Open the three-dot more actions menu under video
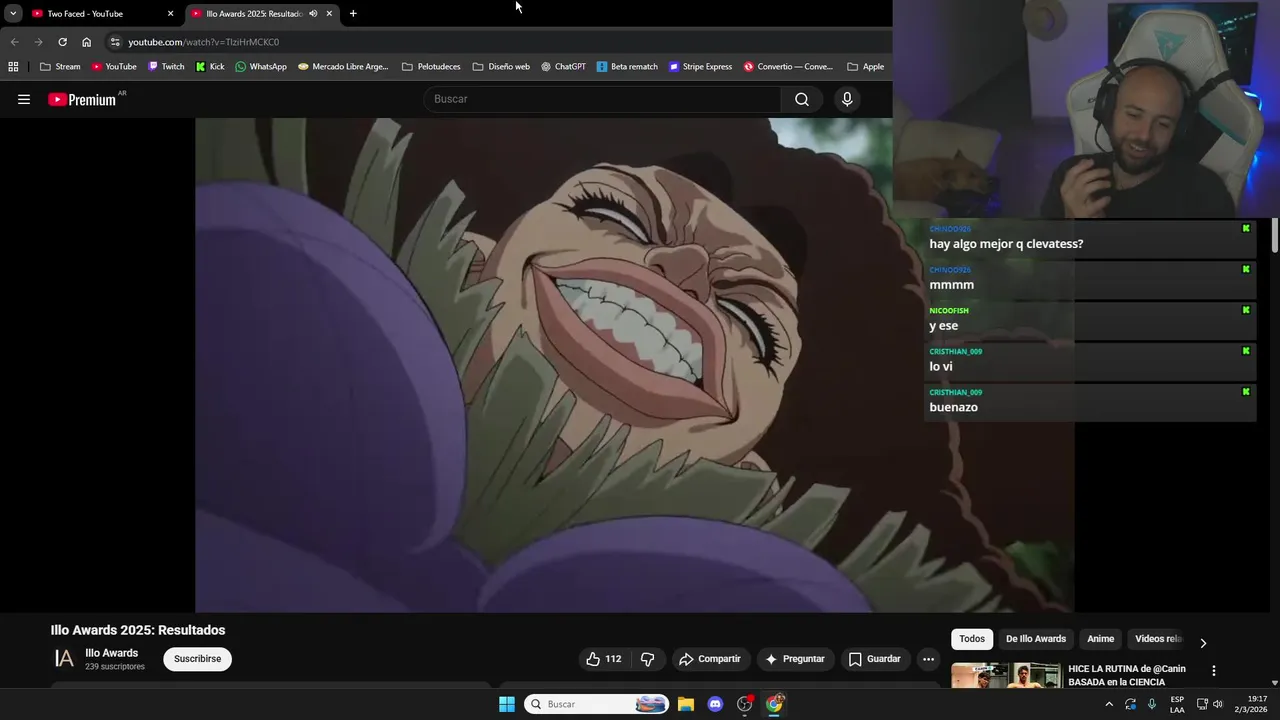Image resolution: width=1280 pixels, height=720 pixels. [x=928, y=659]
